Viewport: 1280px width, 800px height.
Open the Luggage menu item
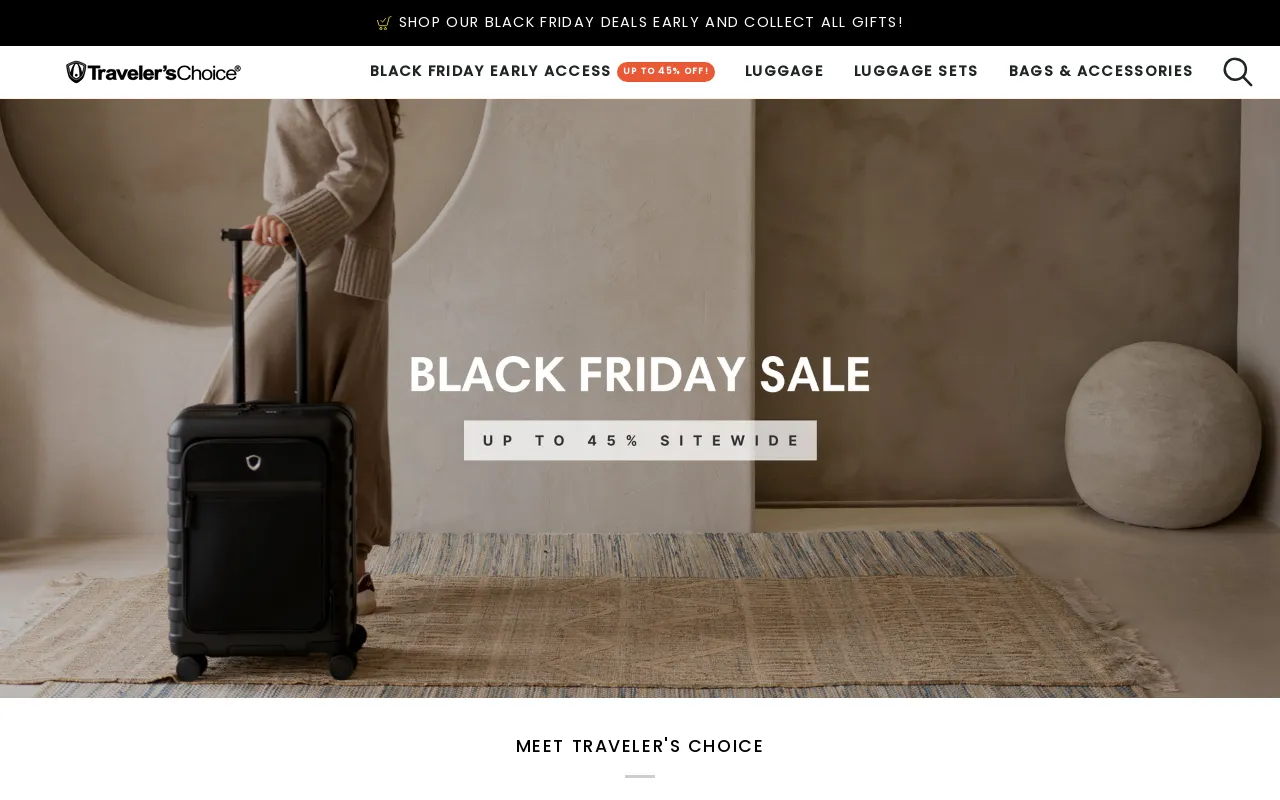(x=784, y=72)
